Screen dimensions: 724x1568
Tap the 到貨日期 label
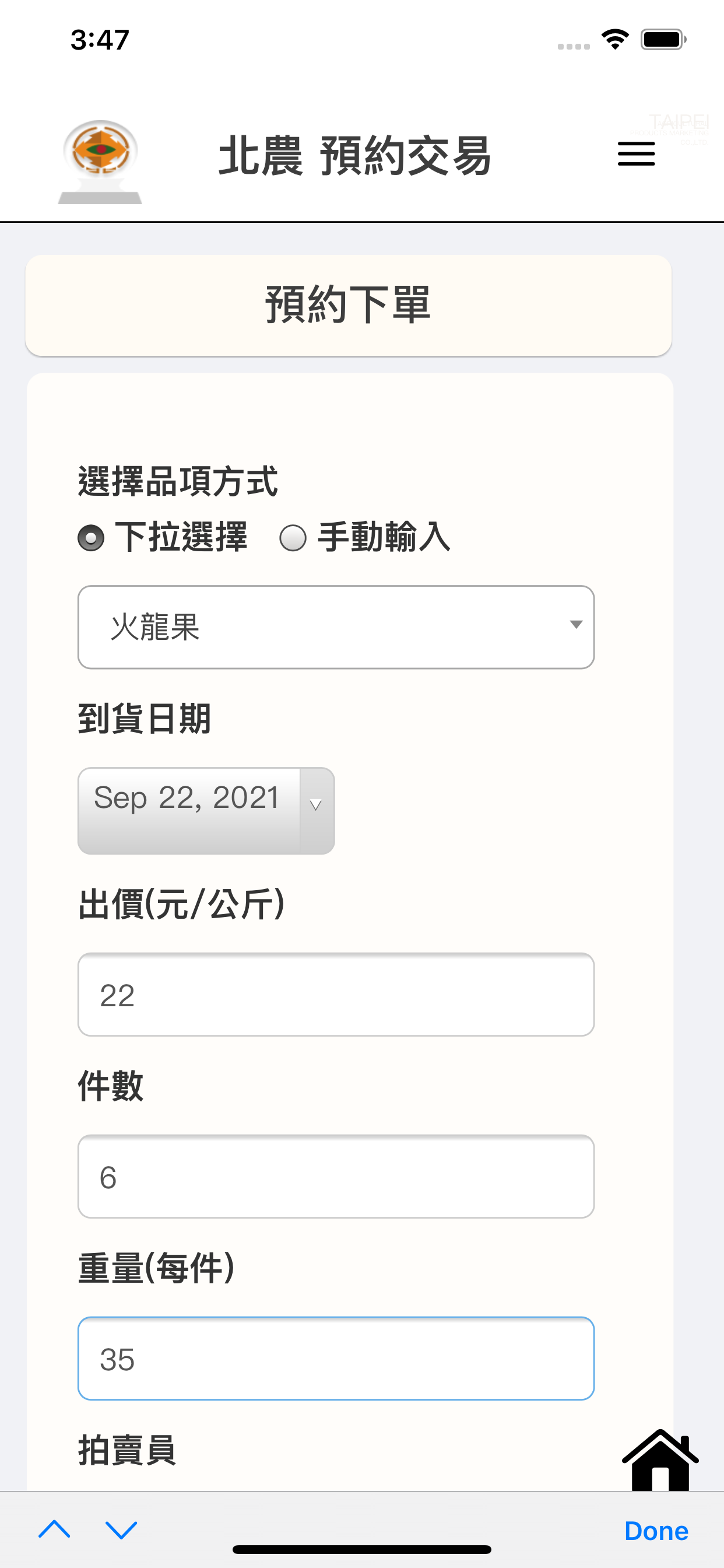pos(144,719)
